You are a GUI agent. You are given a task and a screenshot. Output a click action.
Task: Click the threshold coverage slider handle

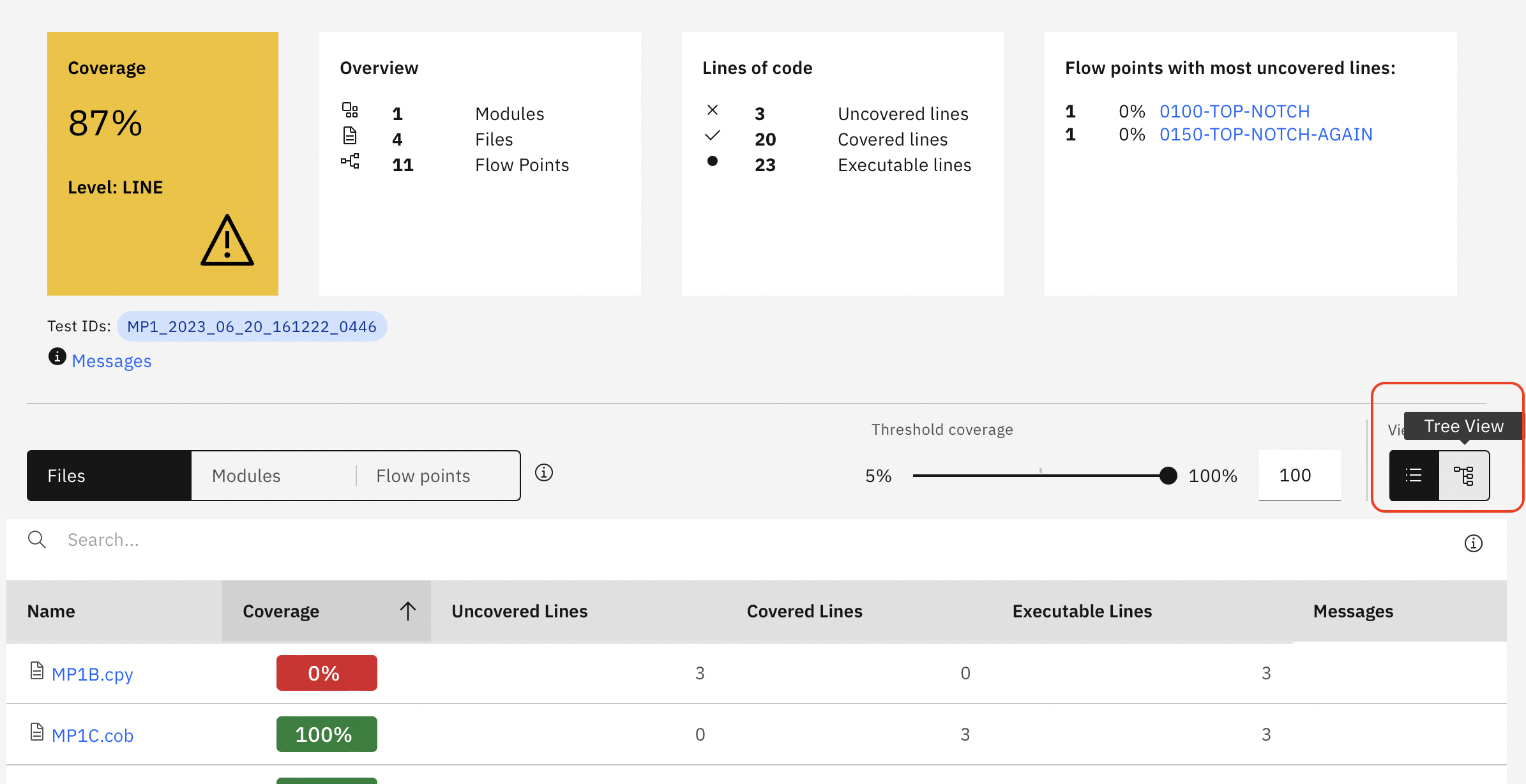[1168, 476]
